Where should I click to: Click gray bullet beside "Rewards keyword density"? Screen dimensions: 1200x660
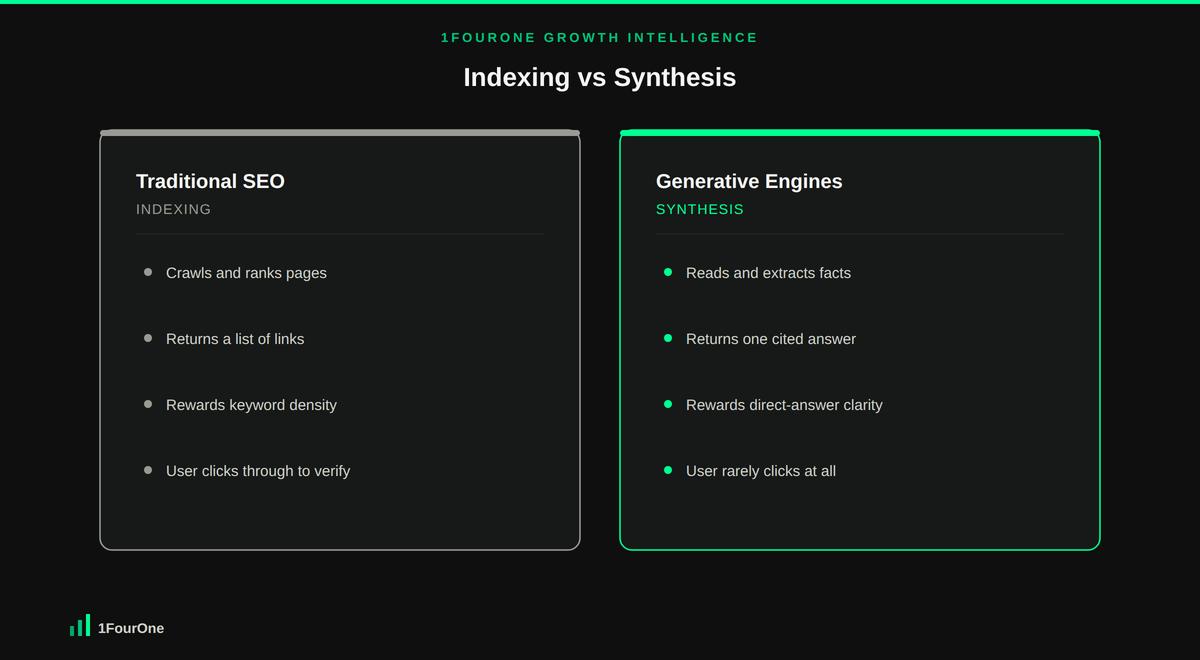click(x=148, y=404)
